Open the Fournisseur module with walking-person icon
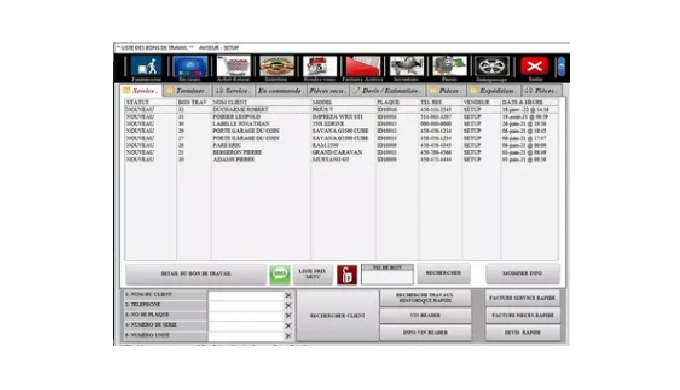 [146, 68]
